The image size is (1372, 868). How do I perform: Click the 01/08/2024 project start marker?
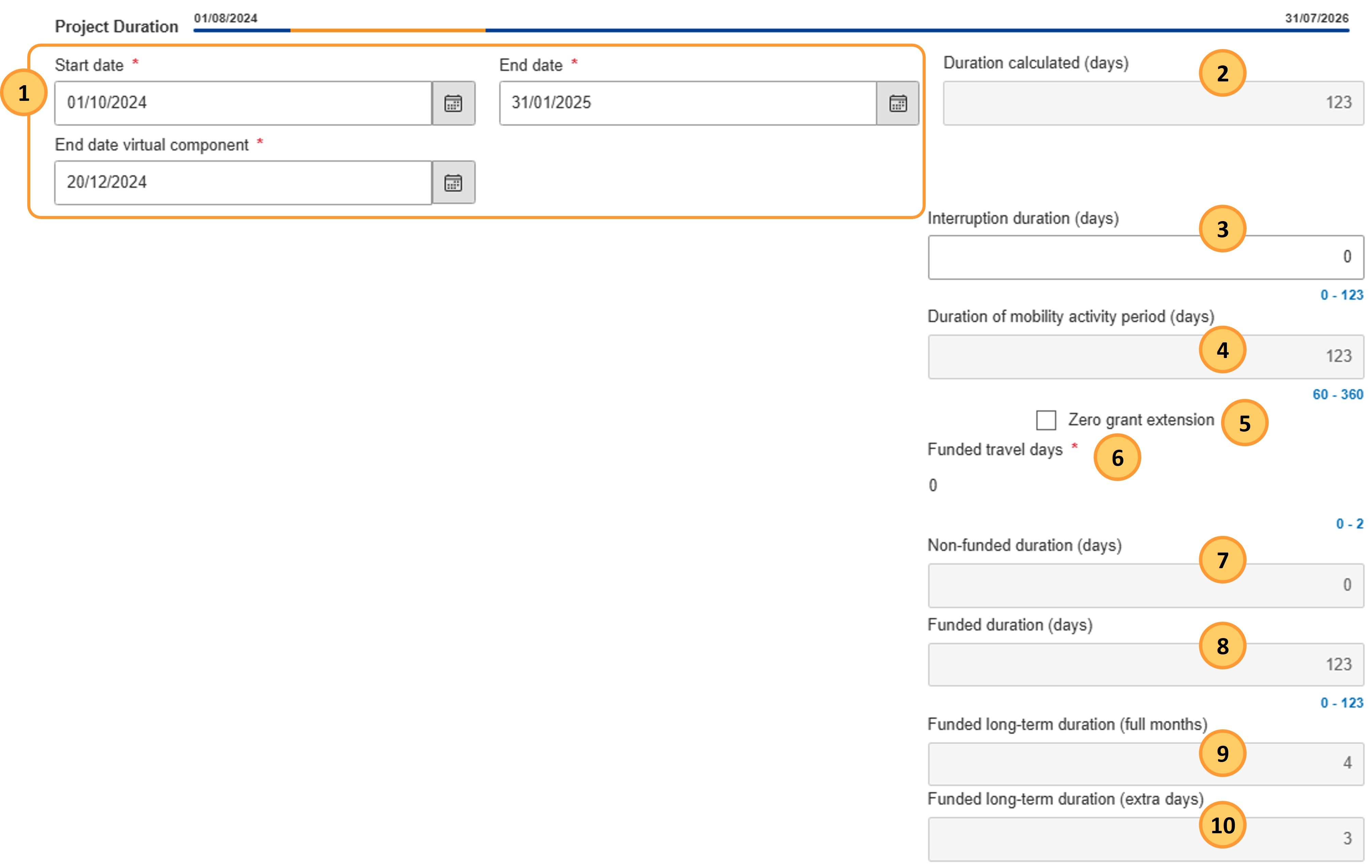pyautogui.click(x=226, y=18)
